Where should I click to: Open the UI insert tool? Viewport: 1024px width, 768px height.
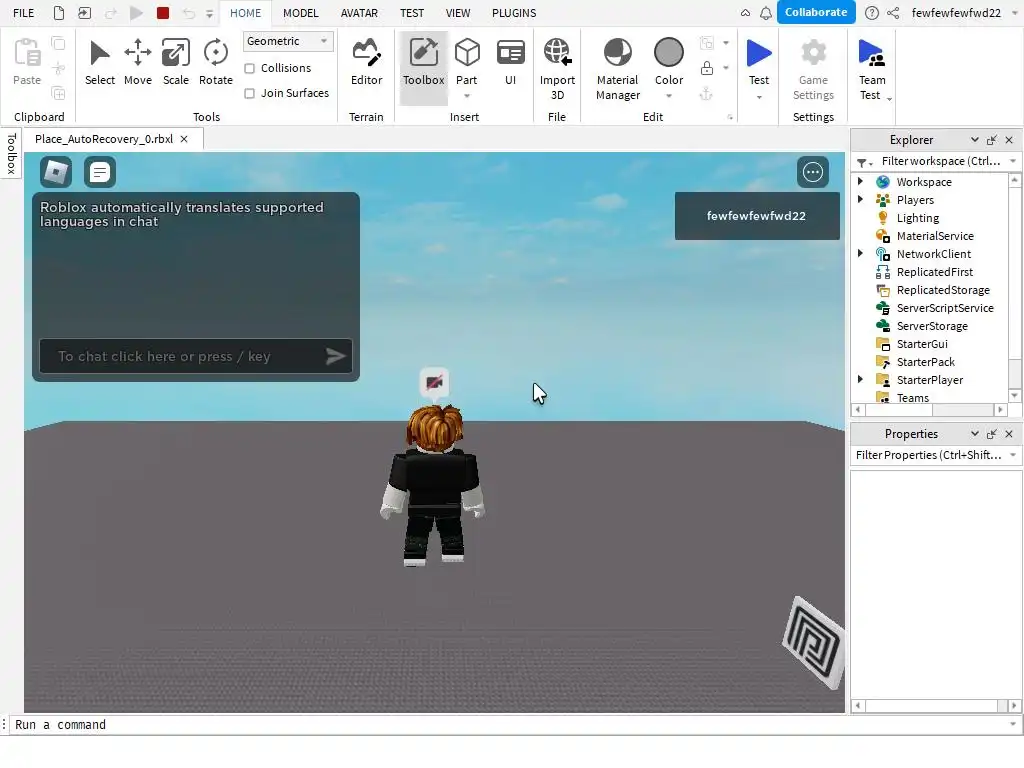[511, 63]
